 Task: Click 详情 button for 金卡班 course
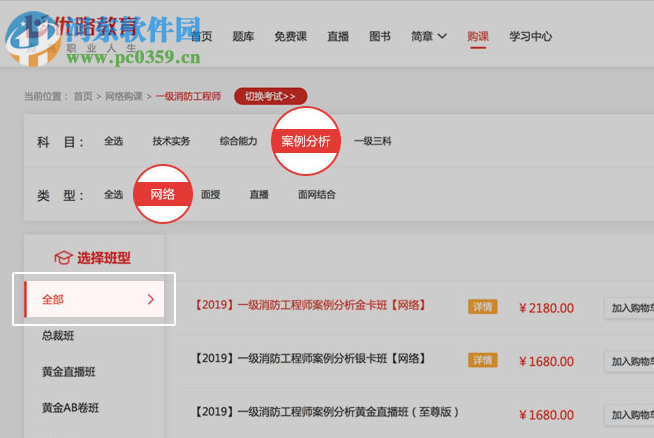(483, 307)
